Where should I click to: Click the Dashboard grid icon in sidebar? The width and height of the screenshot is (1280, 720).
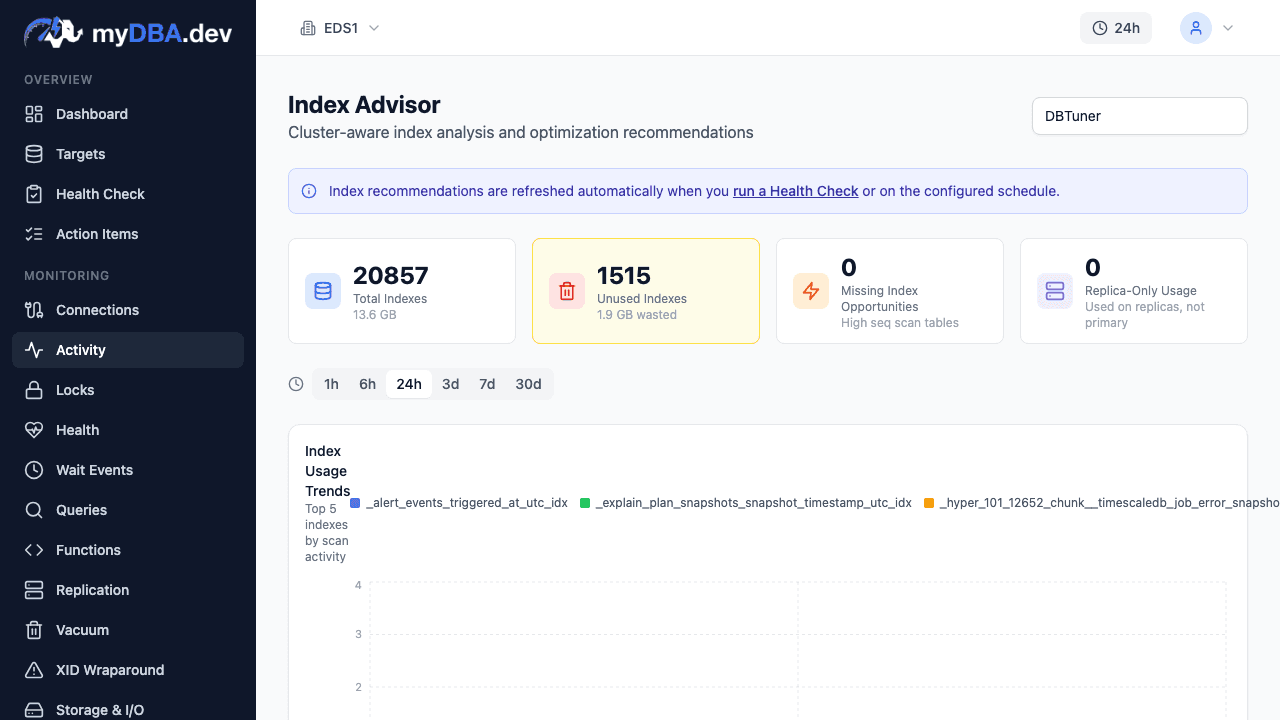pyautogui.click(x=34, y=114)
